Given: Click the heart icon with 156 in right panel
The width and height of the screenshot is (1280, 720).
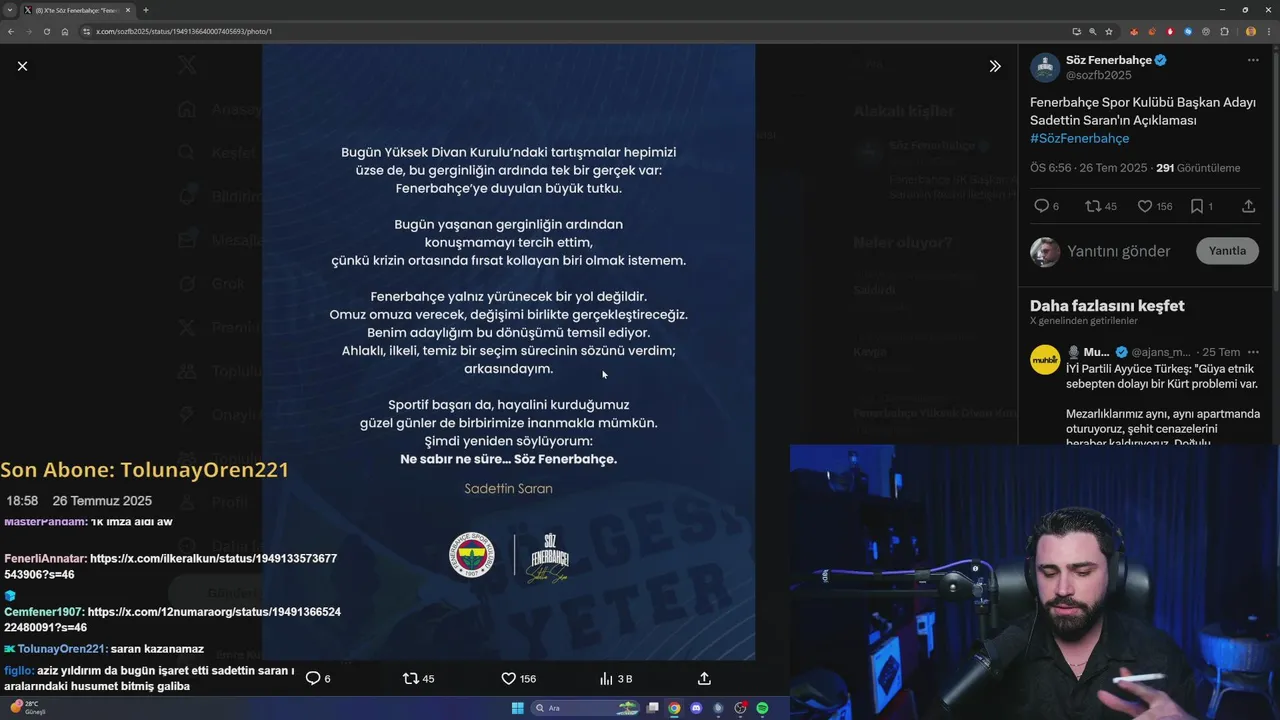Looking at the screenshot, I should pos(1145,206).
